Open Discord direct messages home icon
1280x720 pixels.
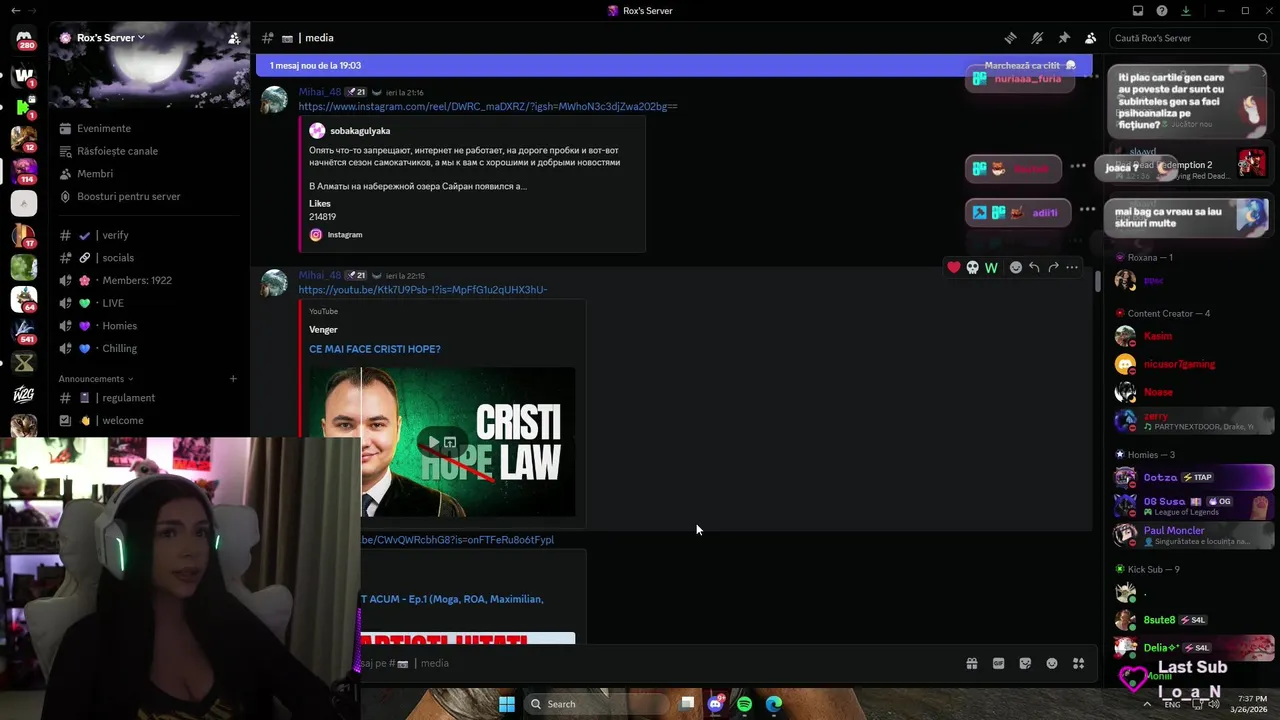tap(24, 39)
